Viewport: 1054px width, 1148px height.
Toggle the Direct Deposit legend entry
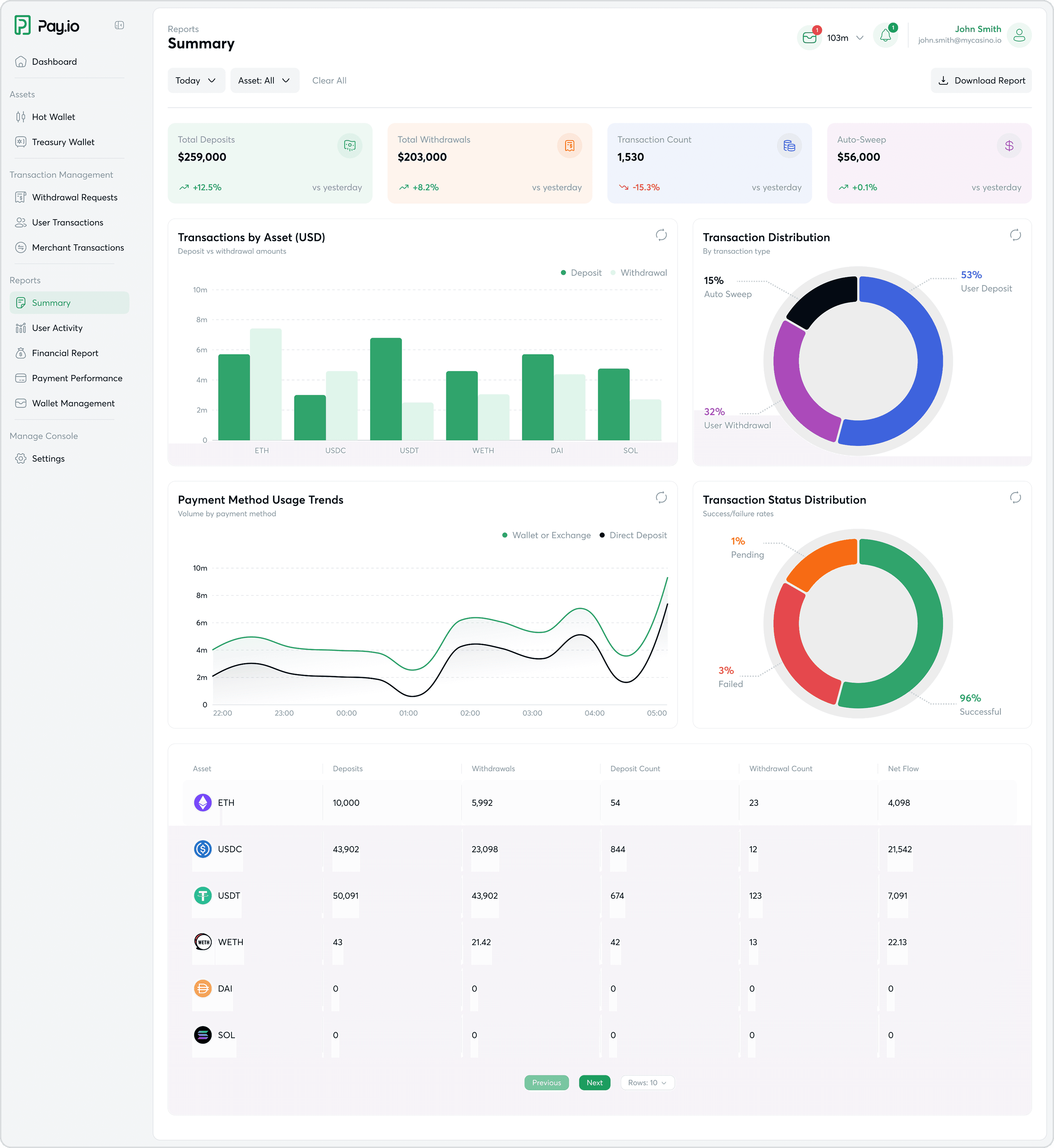[633, 535]
